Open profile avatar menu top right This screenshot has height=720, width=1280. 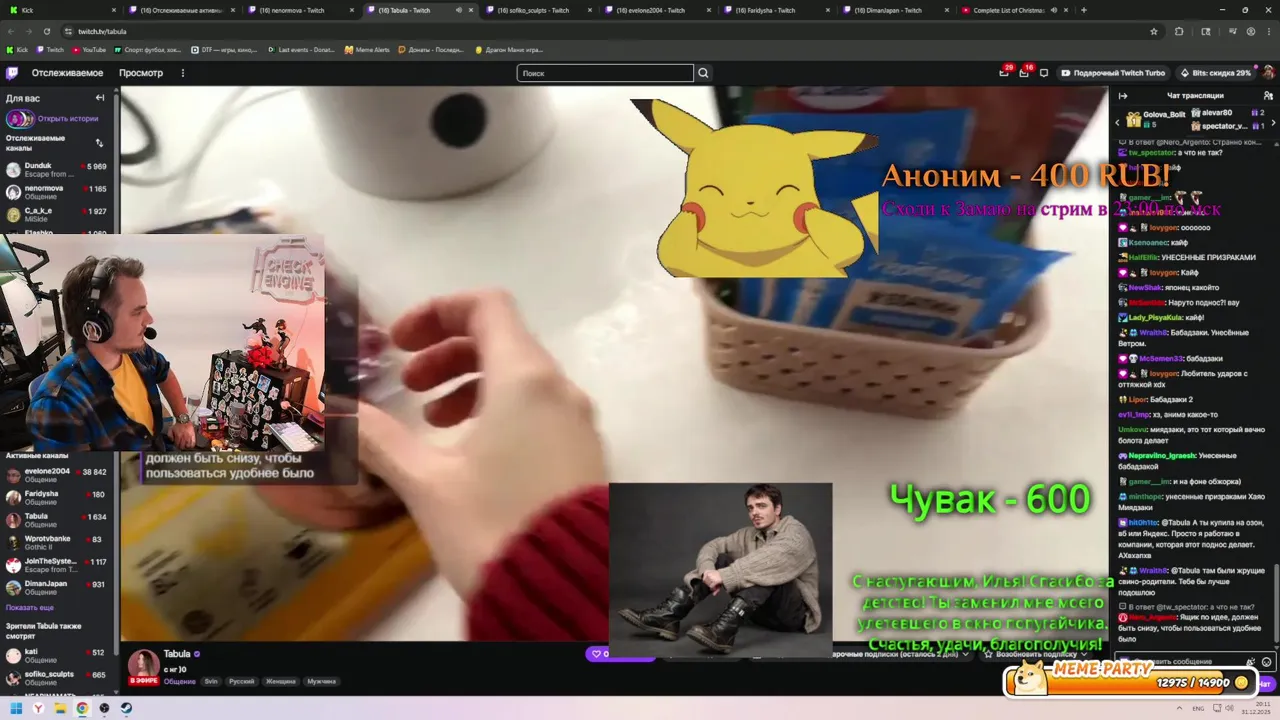[1268, 73]
